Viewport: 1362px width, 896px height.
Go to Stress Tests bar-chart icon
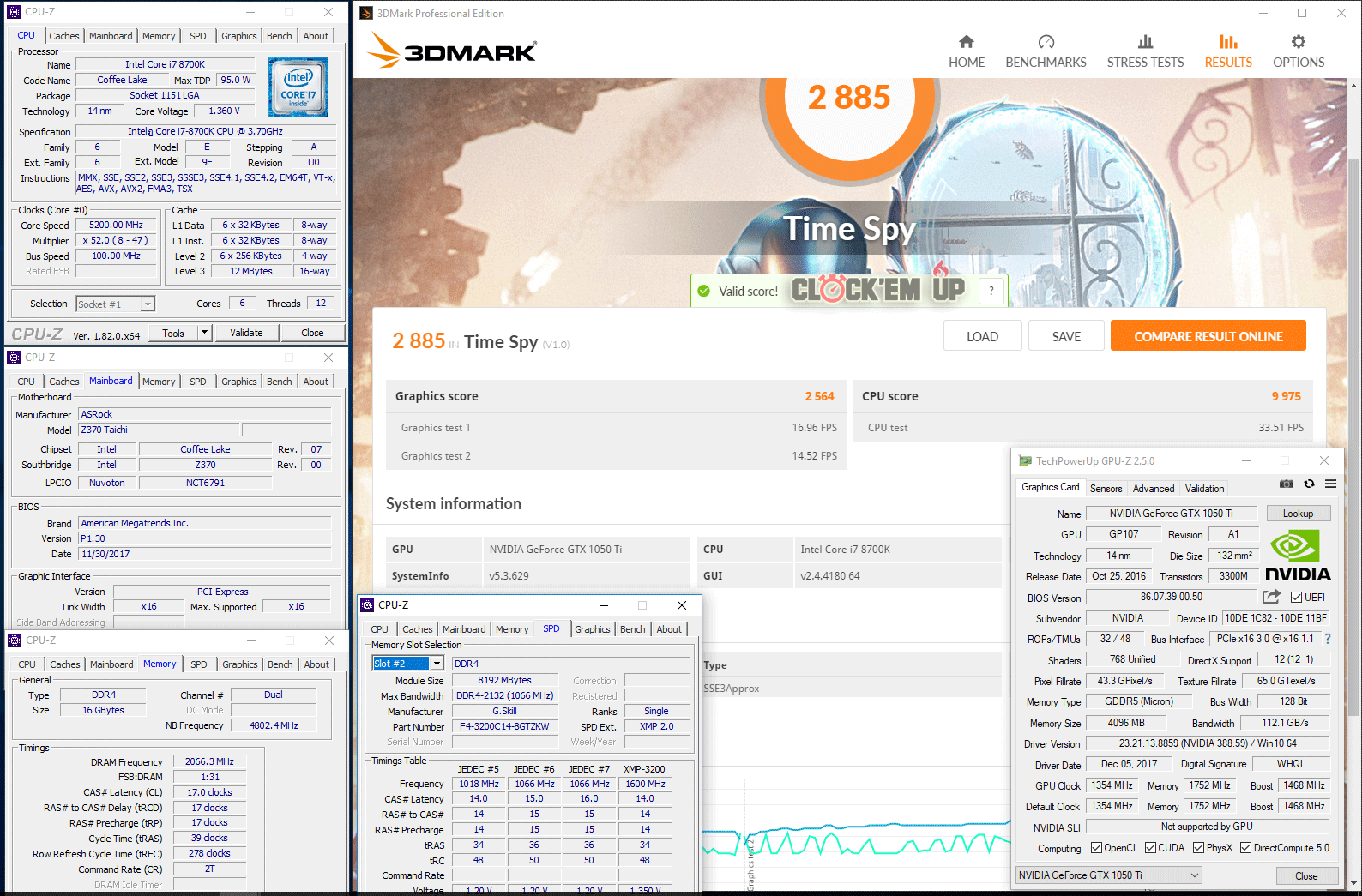pos(1145,42)
